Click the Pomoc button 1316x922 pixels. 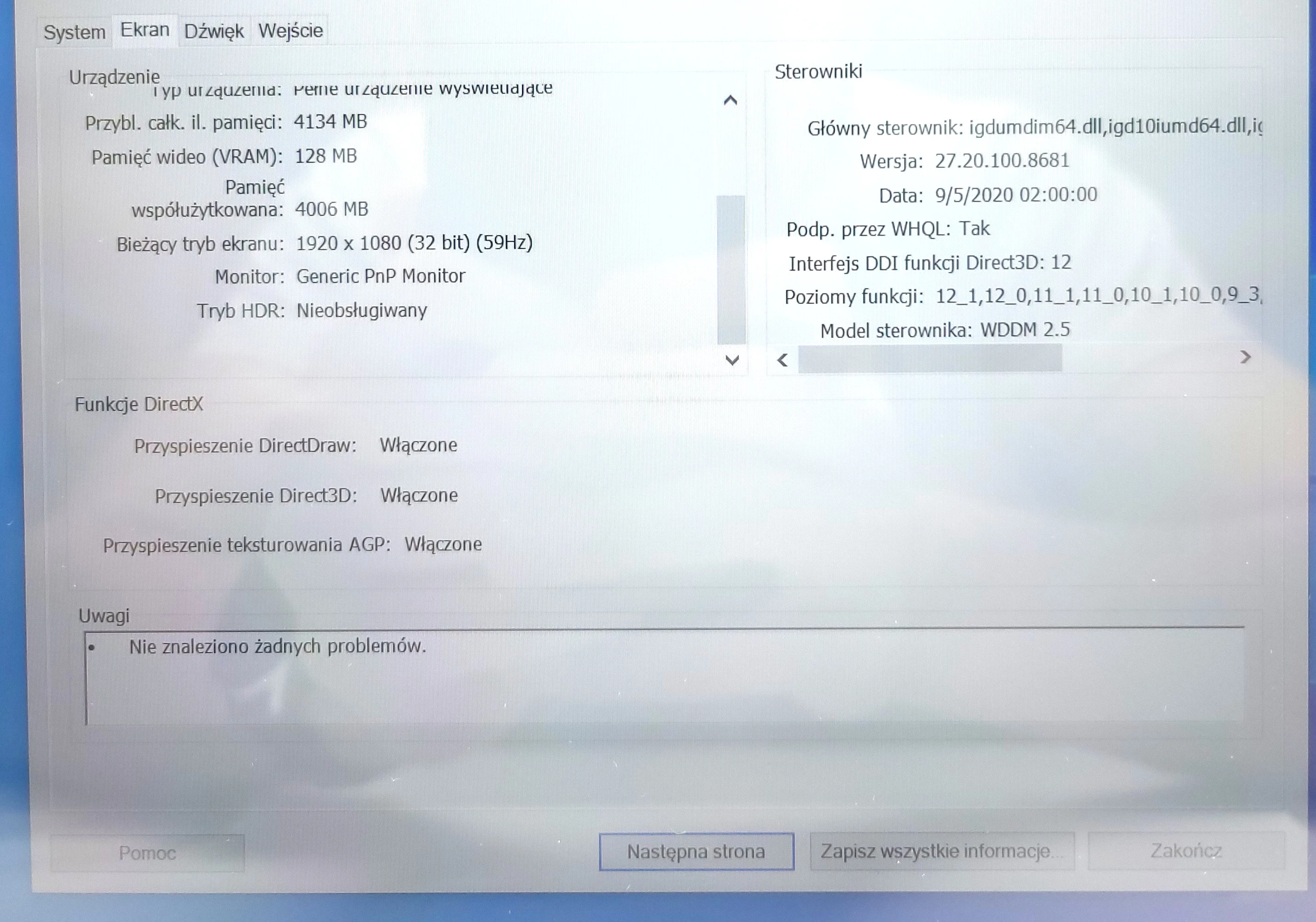click(147, 853)
